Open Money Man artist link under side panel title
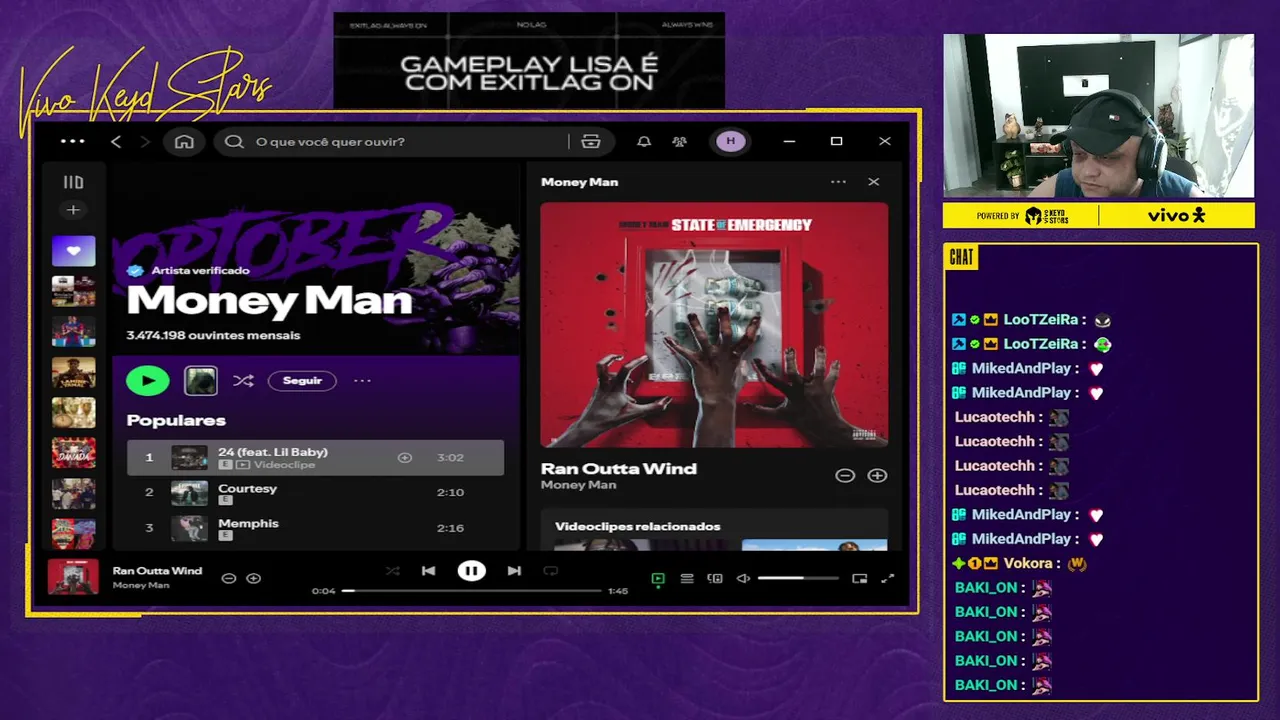Viewport: 1280px width, 720px height. tap(579, 485)
